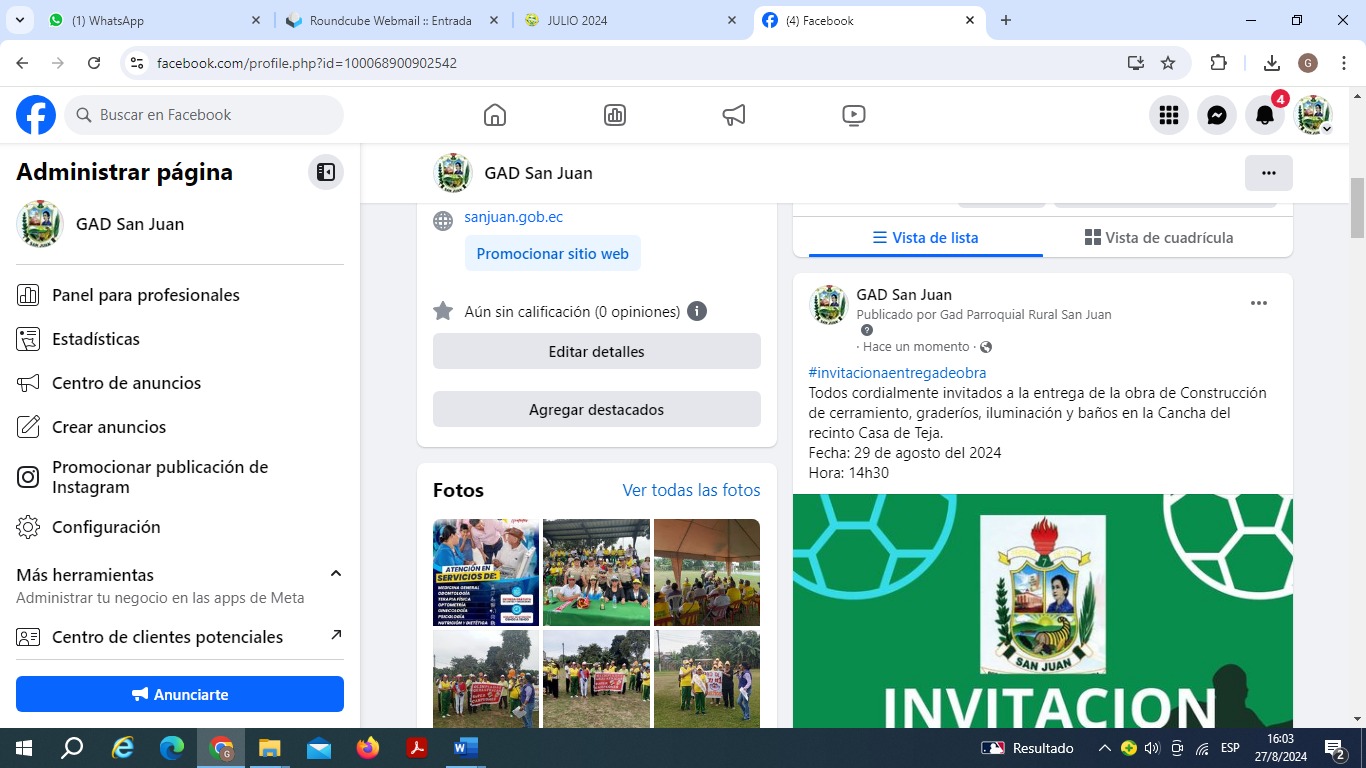The height and width of the screenshot is (768, 1366).
Task: Expand the account profile picture menu
Action: pos(1313,115)
